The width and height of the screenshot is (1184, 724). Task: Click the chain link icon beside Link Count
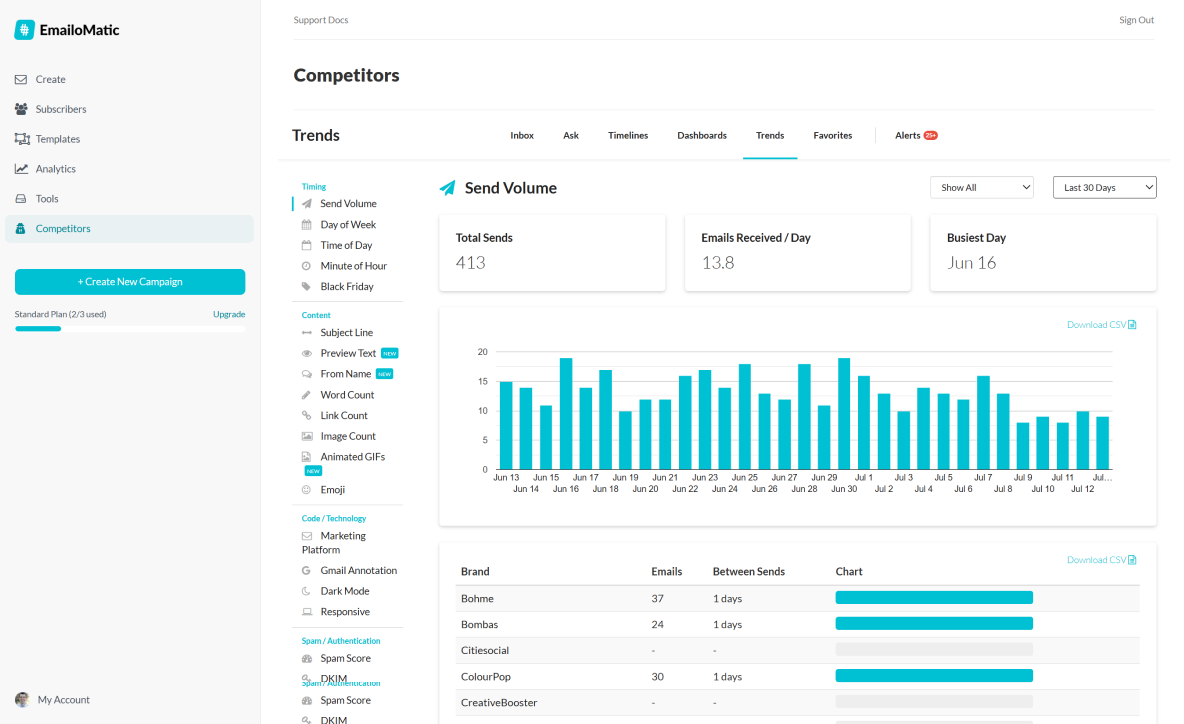307,415
